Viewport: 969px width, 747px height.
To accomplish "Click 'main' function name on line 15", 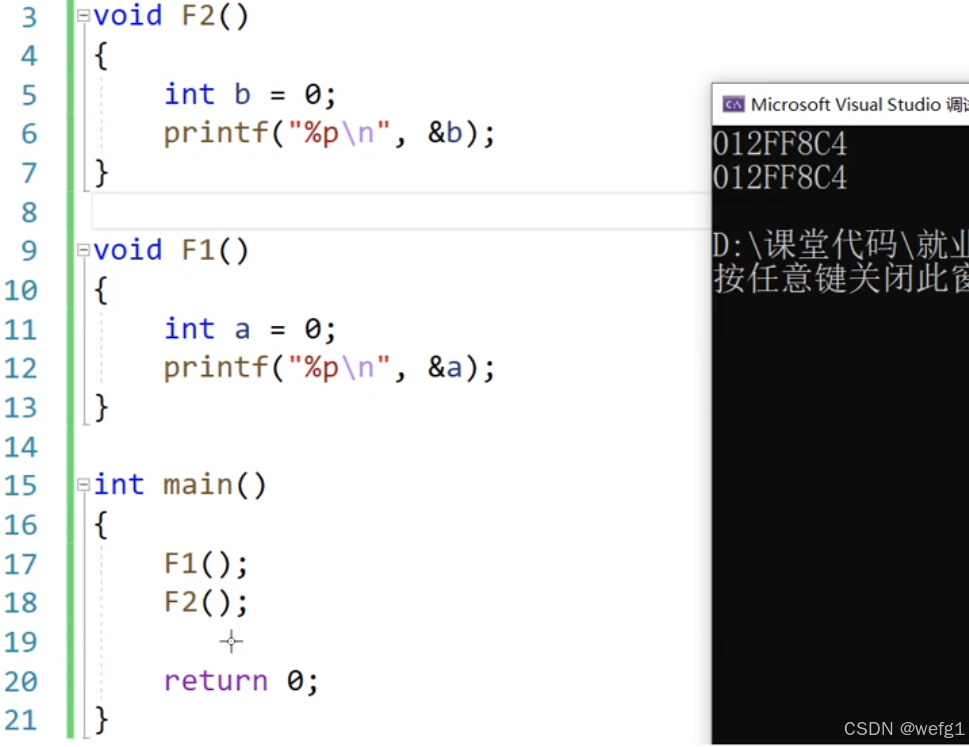I will (x=198, y=485).
